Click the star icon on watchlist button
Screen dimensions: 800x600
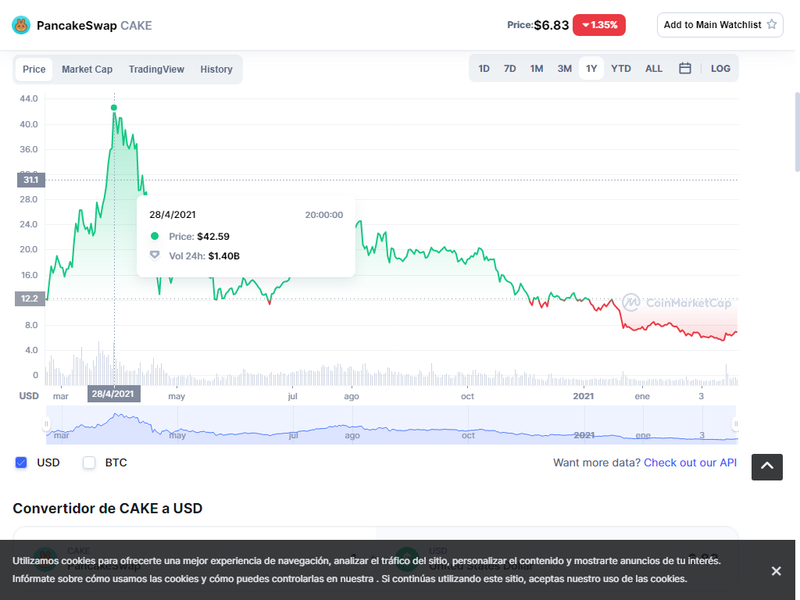772,25
